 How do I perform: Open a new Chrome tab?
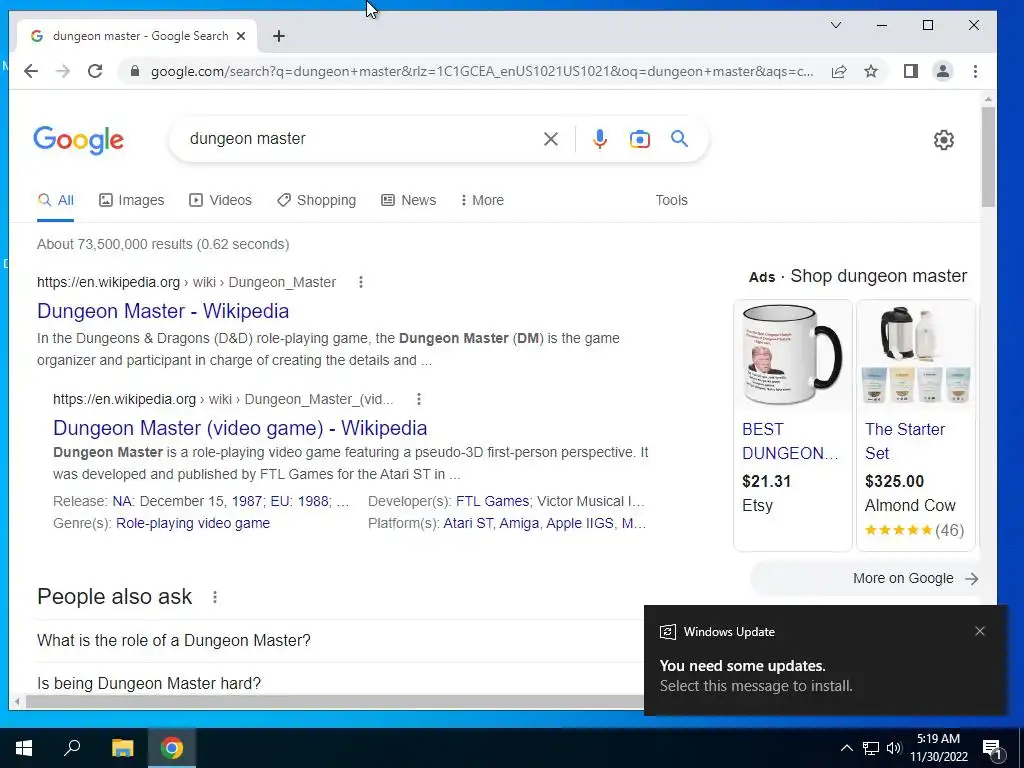click(x=279, y=36)
